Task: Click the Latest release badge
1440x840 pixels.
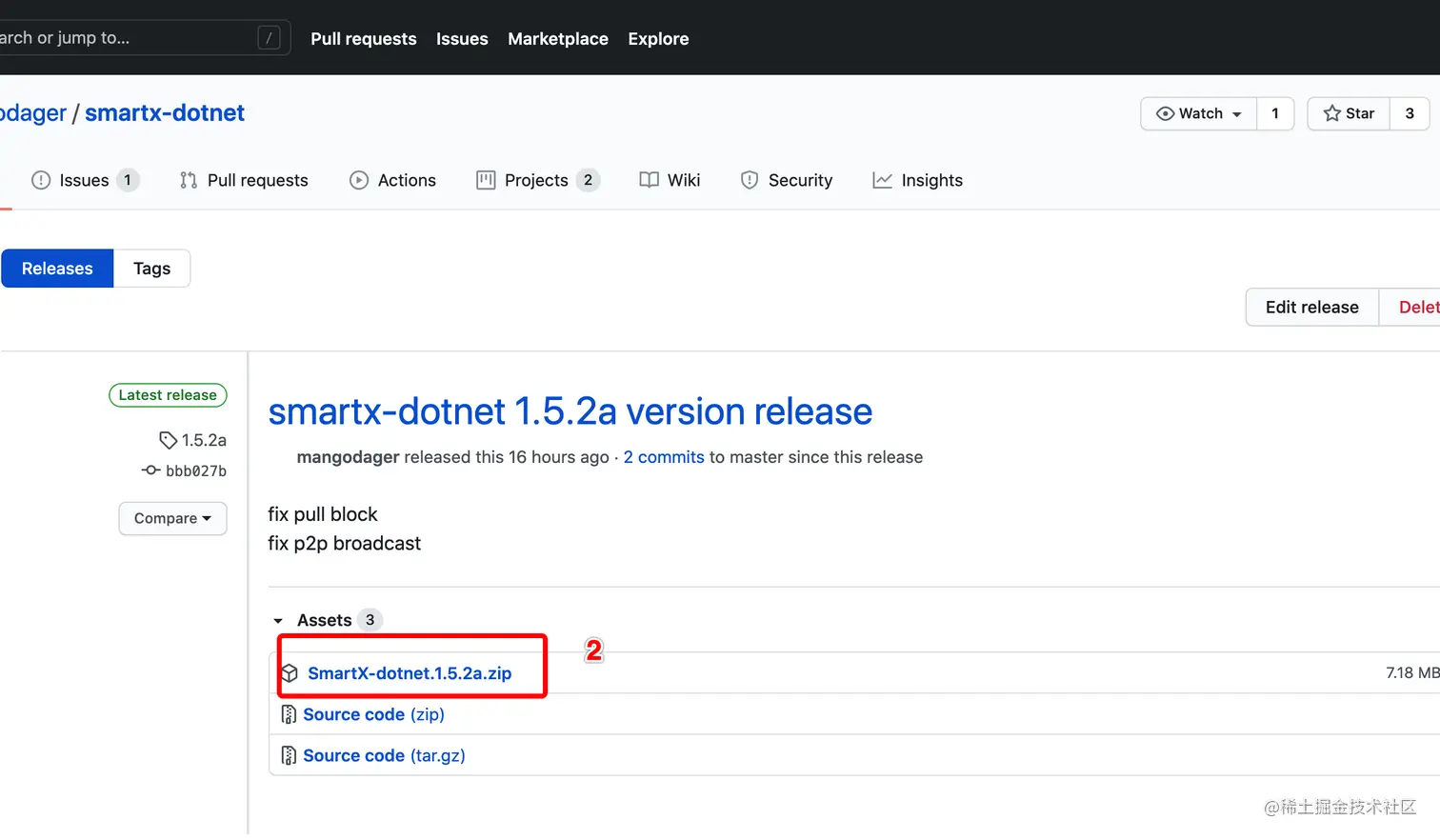Action: tap(168, 395)
